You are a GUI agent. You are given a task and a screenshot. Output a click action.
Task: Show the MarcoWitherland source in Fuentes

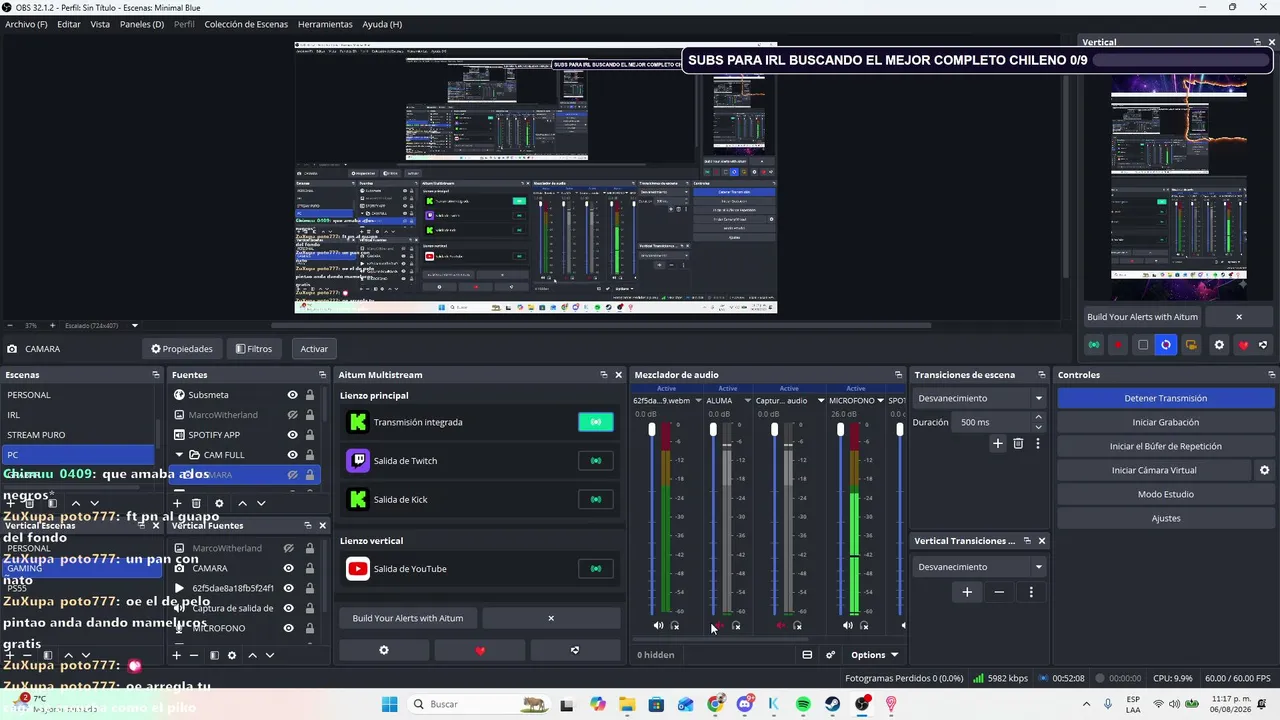pos(292,415)
